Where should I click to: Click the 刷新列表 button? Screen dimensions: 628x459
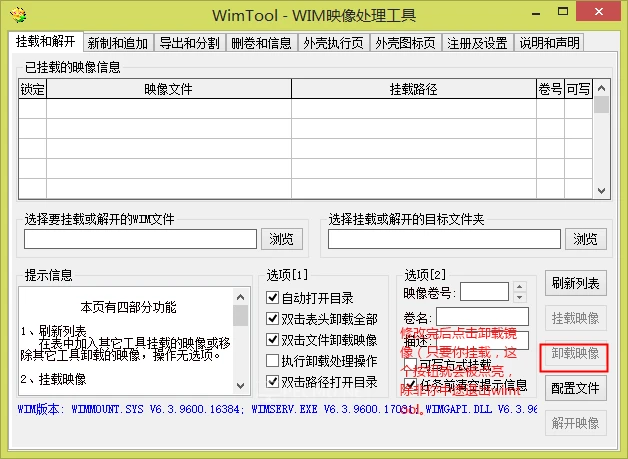click(x=576, y=283)
